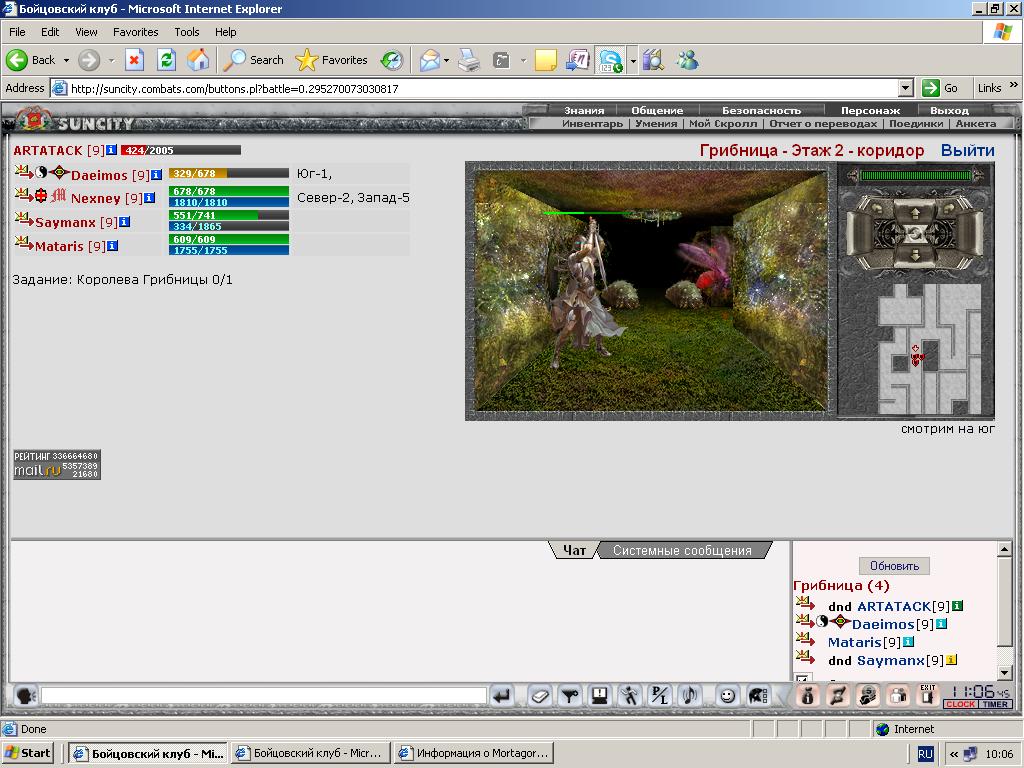1024x768 pixels.
Task: Toggle the TIMER mode button
Action: [995, 704]
